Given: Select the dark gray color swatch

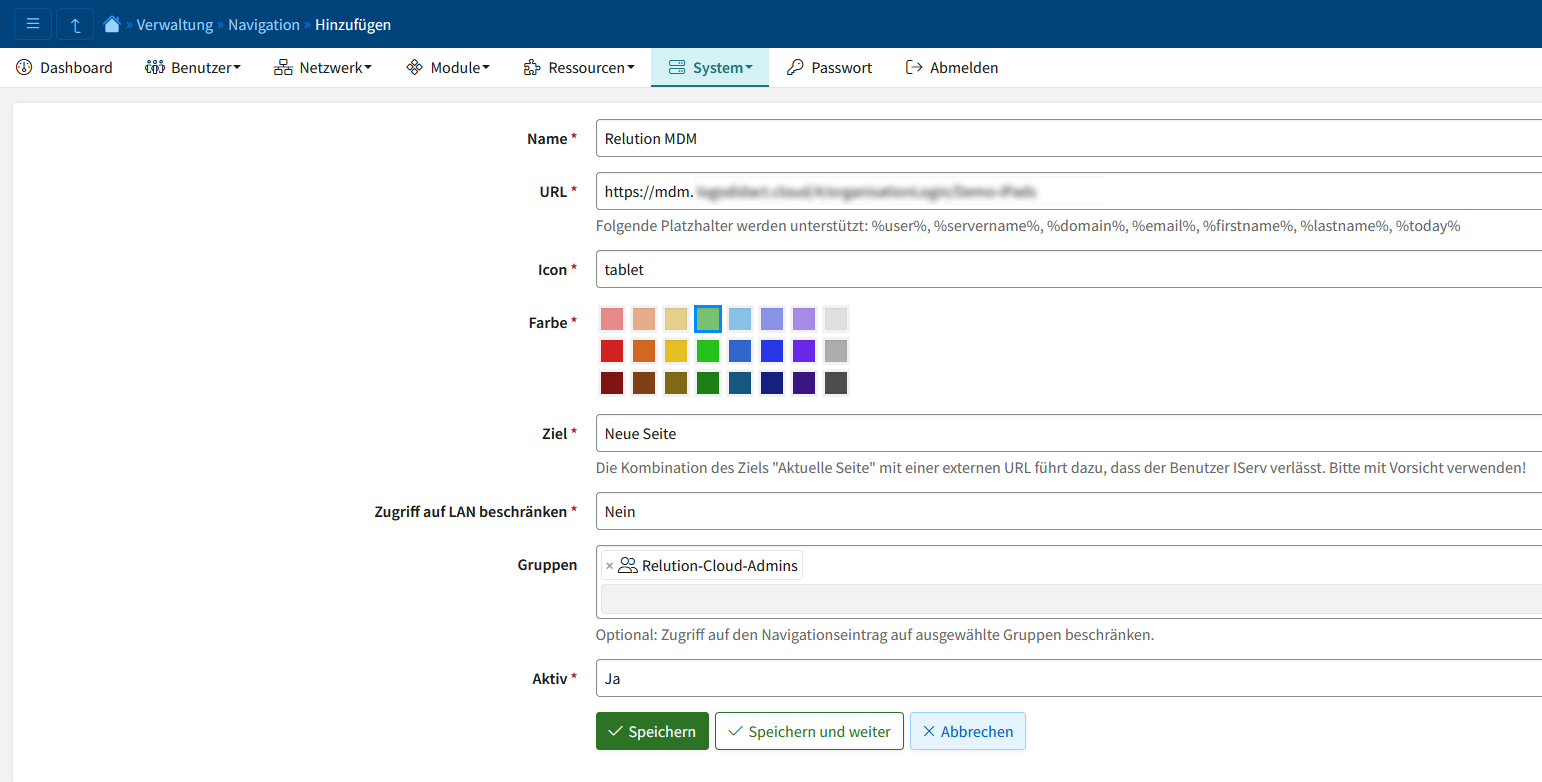Looking at the screenshot, I should 836,383.
